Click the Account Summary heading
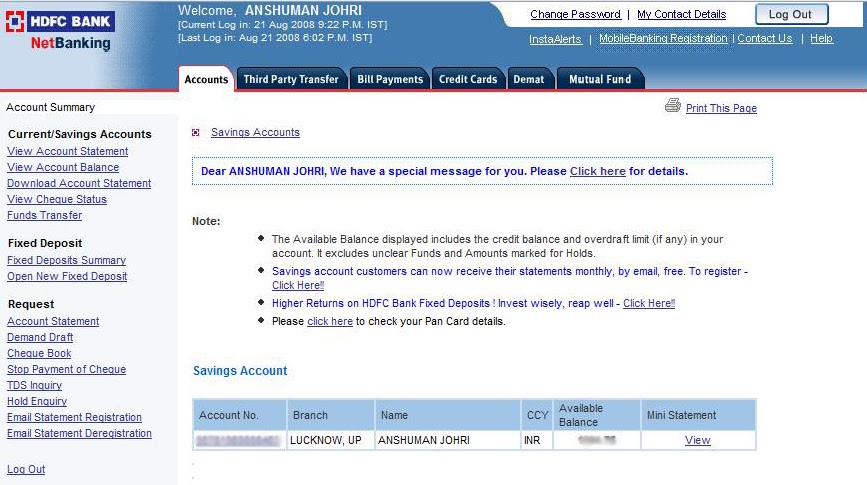This screenshot has width=867, height=485. (x=50, y=107)
